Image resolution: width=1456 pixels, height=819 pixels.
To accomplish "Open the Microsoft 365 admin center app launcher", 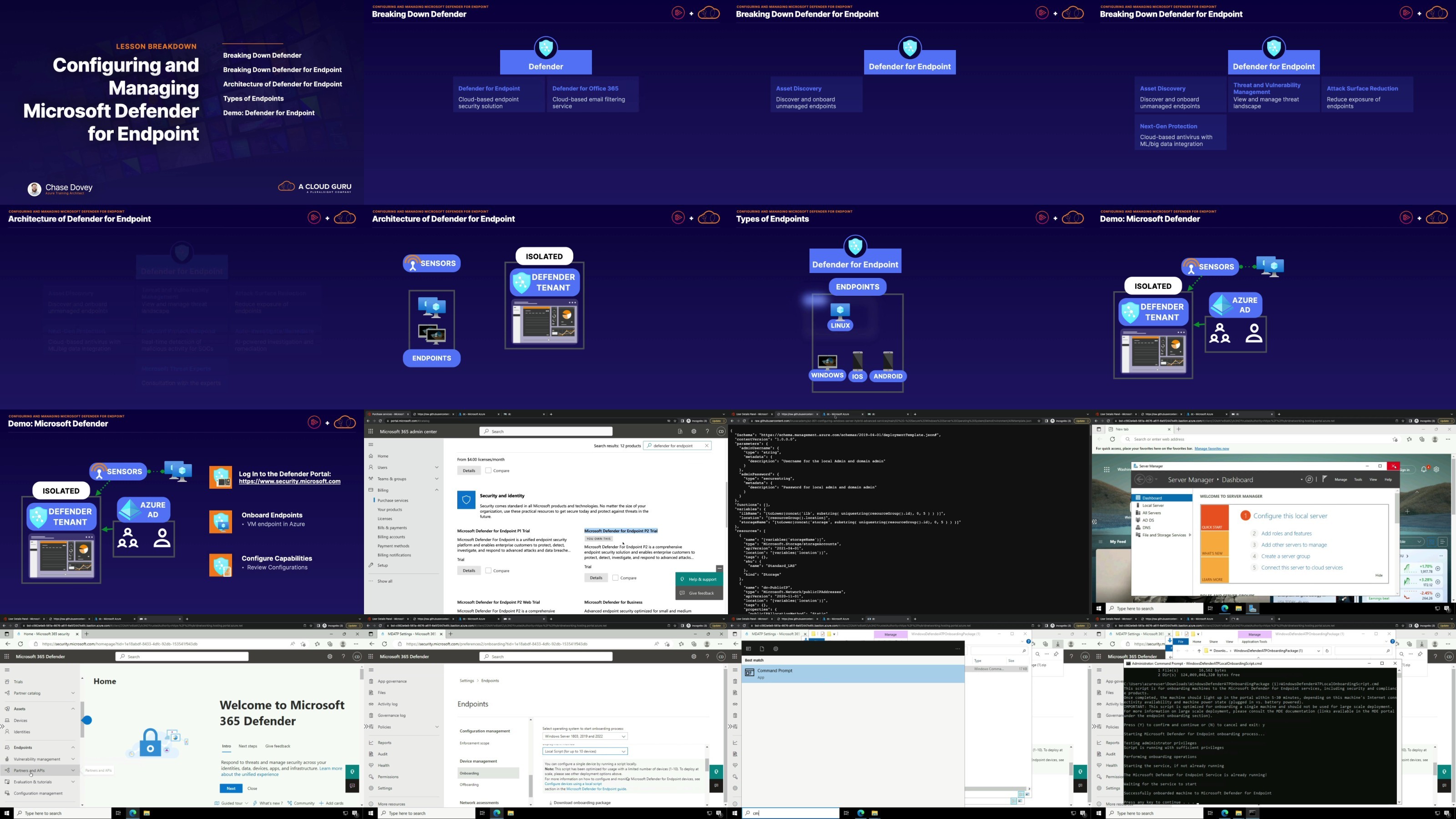I will click(371, 431).
